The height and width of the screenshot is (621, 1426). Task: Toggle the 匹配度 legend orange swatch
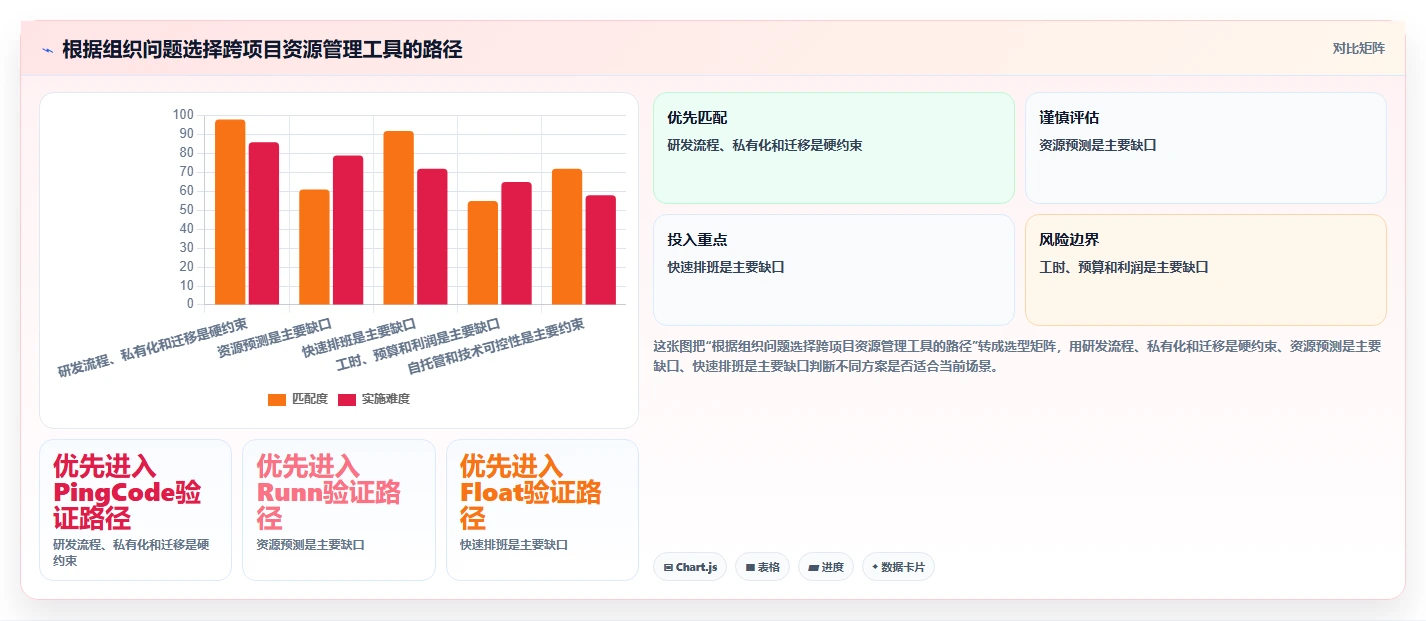click(x=277, y=399)
